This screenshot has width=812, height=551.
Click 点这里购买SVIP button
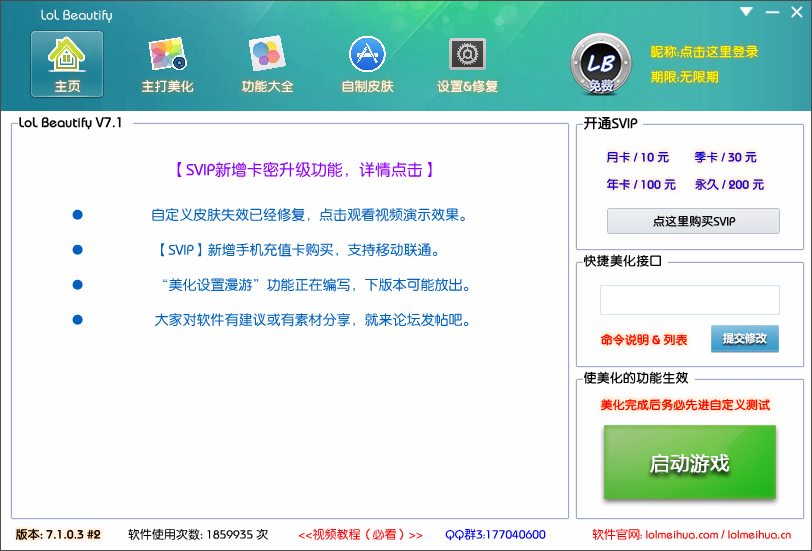(x=693, y=221)
